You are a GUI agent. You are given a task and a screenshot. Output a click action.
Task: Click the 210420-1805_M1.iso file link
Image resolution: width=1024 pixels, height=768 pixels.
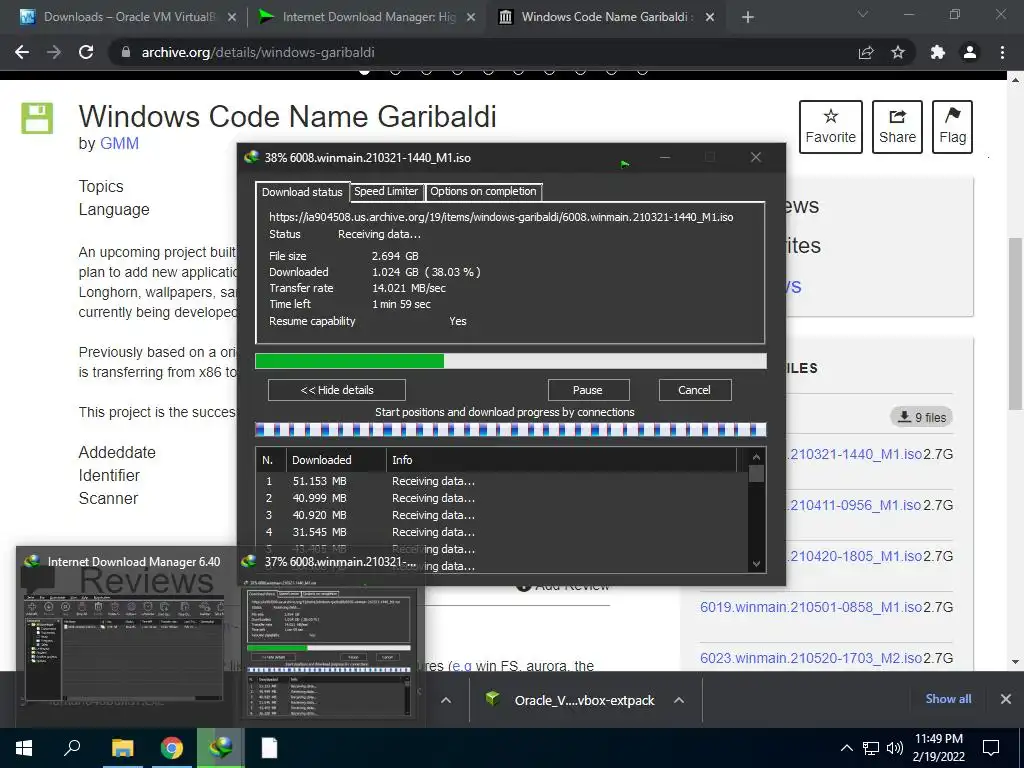[x=854, y=556]
